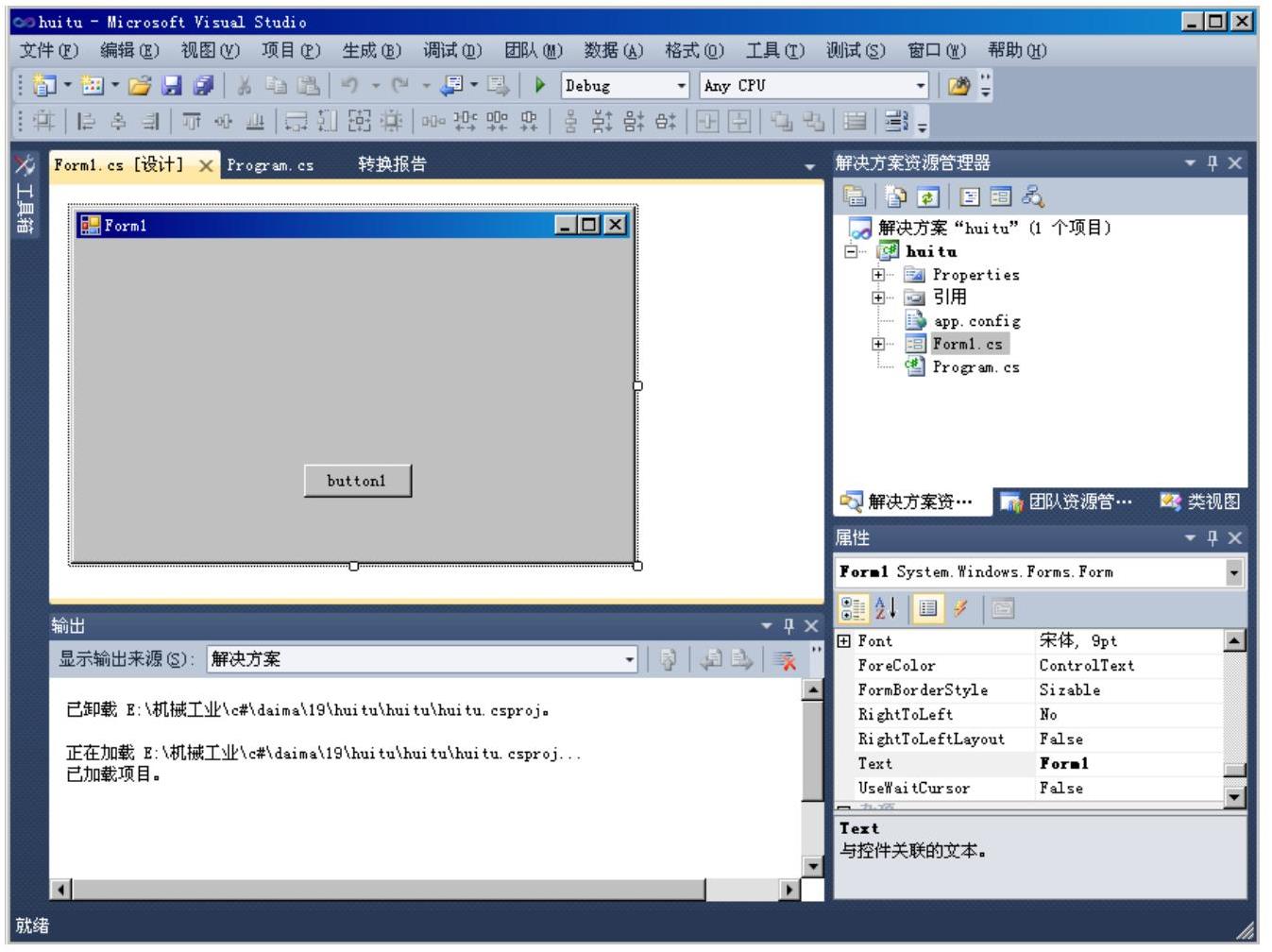Click the Align Tops layout icon
Screen dimensions: 1272x952
click(x=192, y=121)
